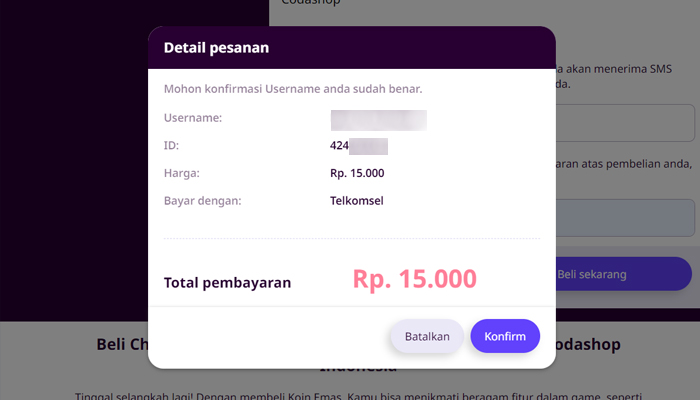Focus the lower shaded input field behind dialog
The width and height of the screenshot is (700, 400).
tap(625, 218)
